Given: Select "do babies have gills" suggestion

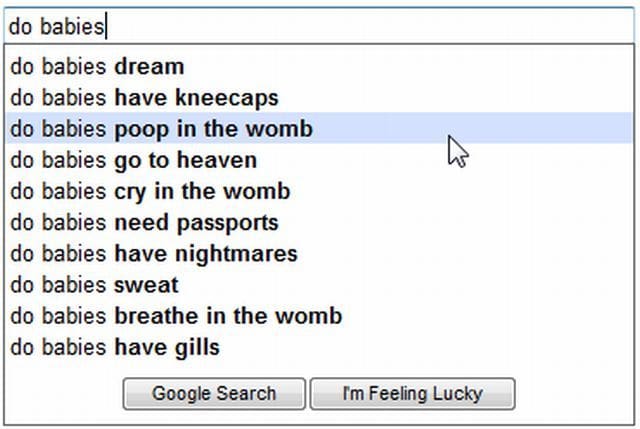Looking at the screenshot, I should click(115, 347).
